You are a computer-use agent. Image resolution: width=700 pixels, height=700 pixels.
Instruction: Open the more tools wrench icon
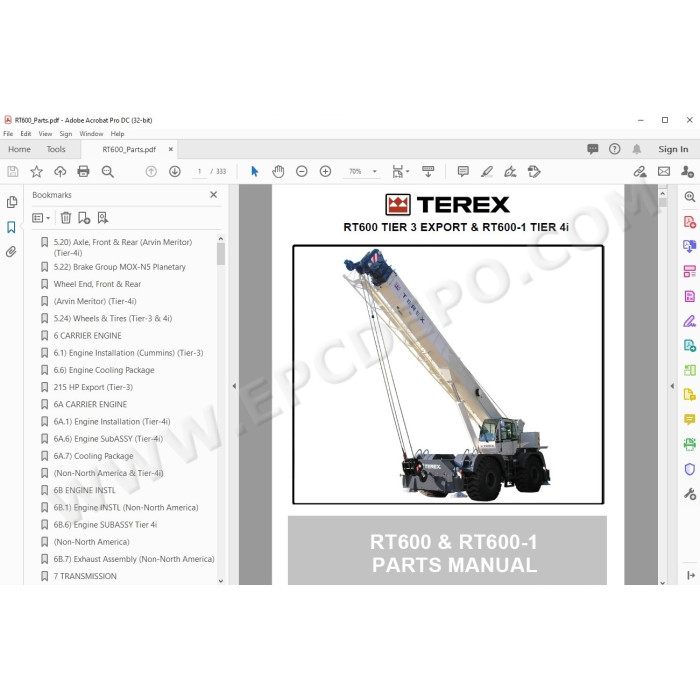pos(690,494)
